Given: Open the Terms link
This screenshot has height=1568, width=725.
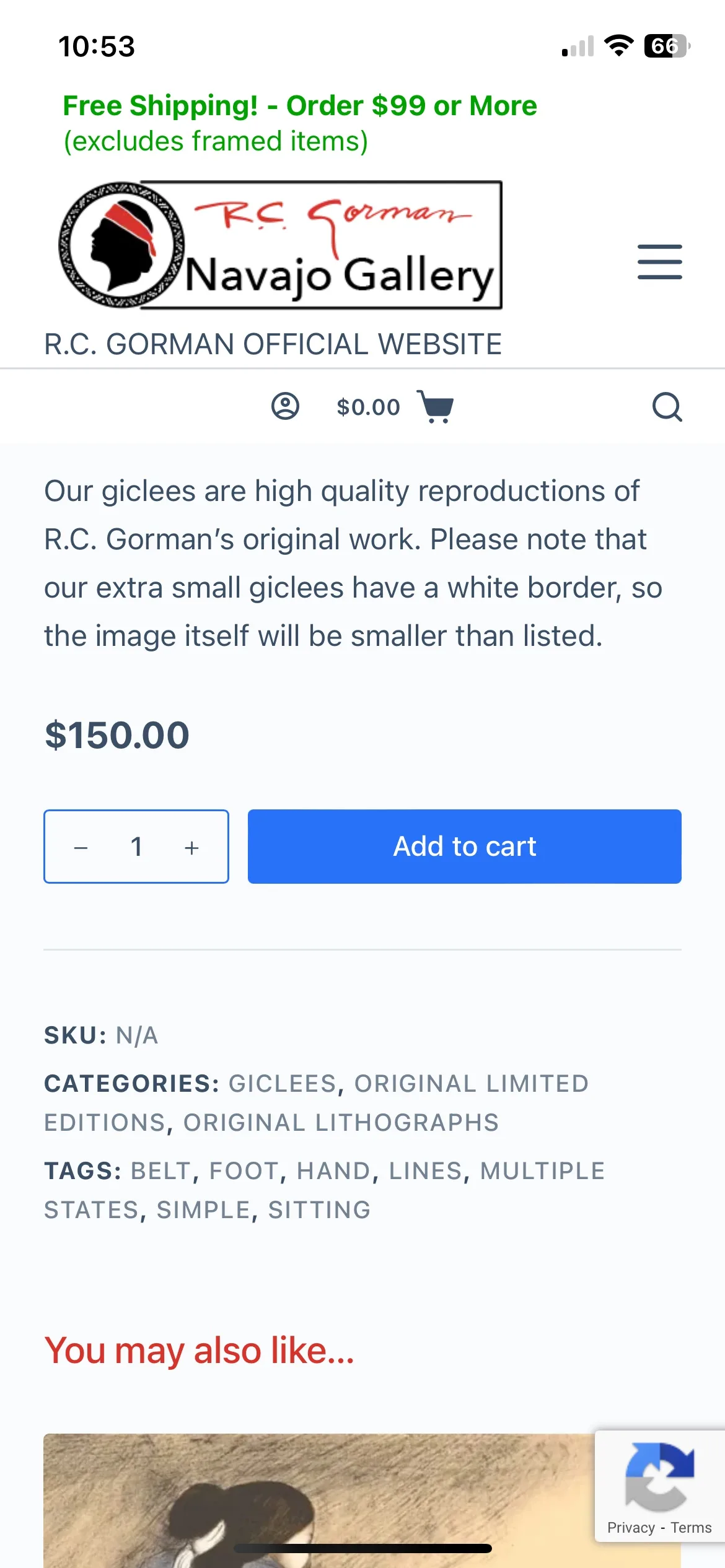Looking at the screenshot, I should click(692, 1528).
